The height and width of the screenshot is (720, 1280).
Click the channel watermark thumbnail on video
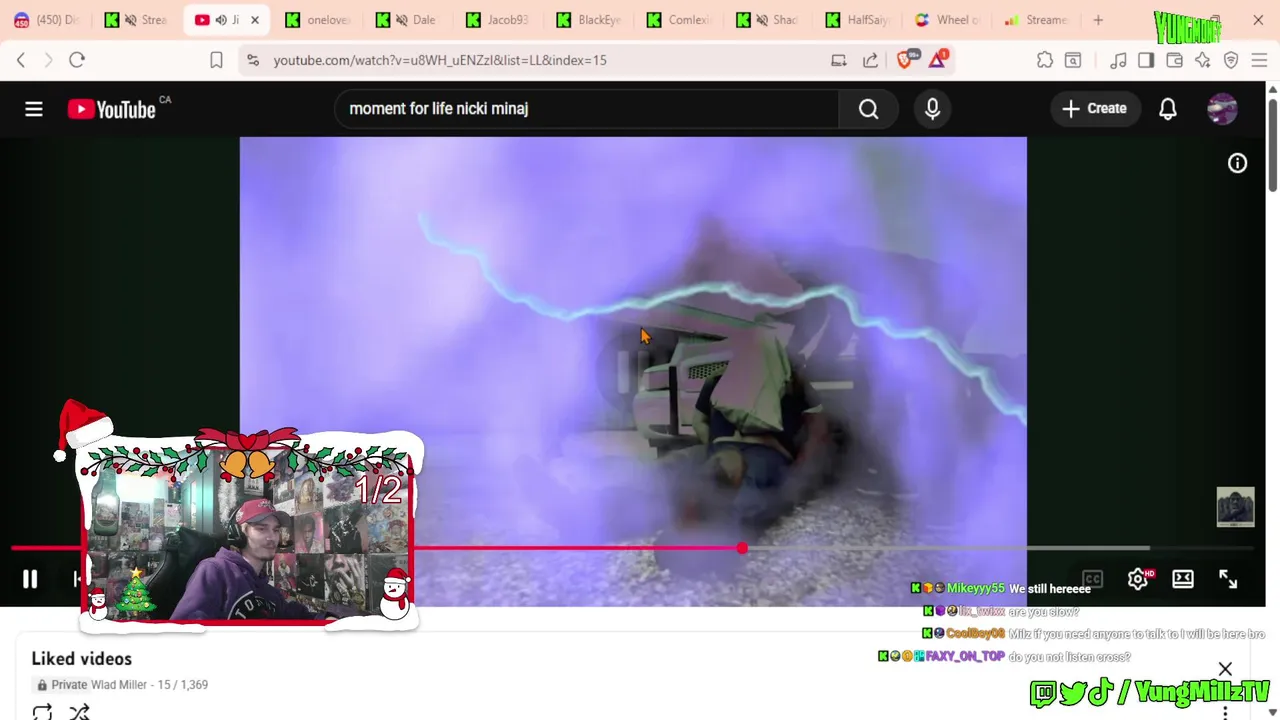coord(1235,507)
